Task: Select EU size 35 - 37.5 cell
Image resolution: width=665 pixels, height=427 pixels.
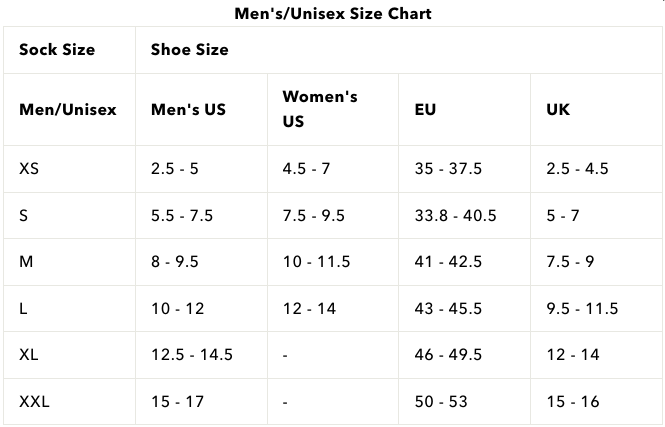Action: click(448, 169)
